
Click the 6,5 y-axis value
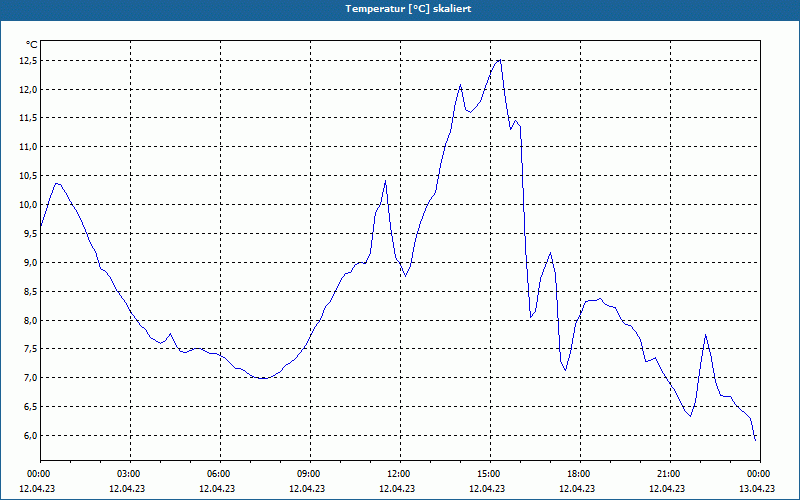click(x=30, y=407)
